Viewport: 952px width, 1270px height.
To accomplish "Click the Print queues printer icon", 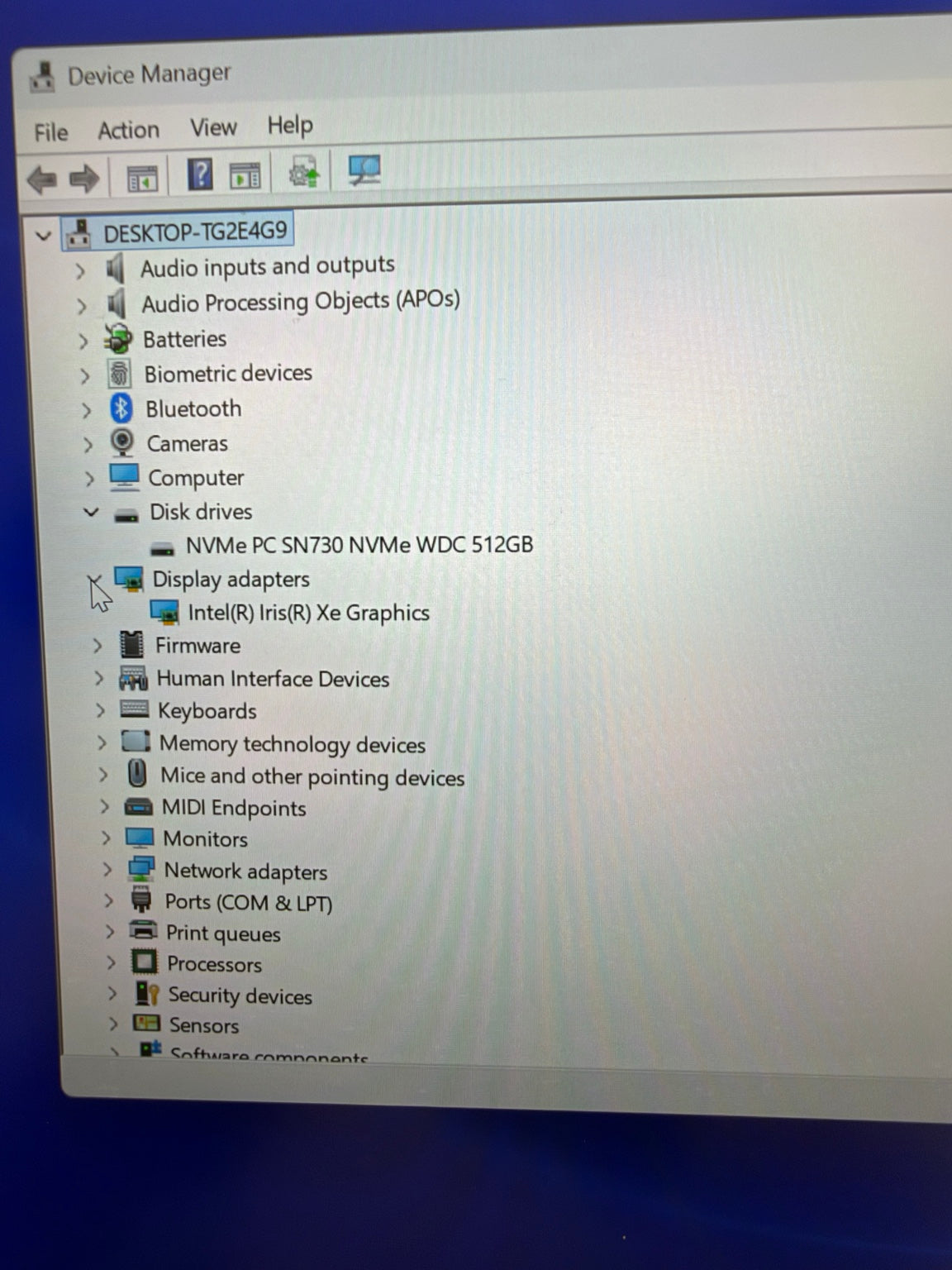I will [144, 931].
